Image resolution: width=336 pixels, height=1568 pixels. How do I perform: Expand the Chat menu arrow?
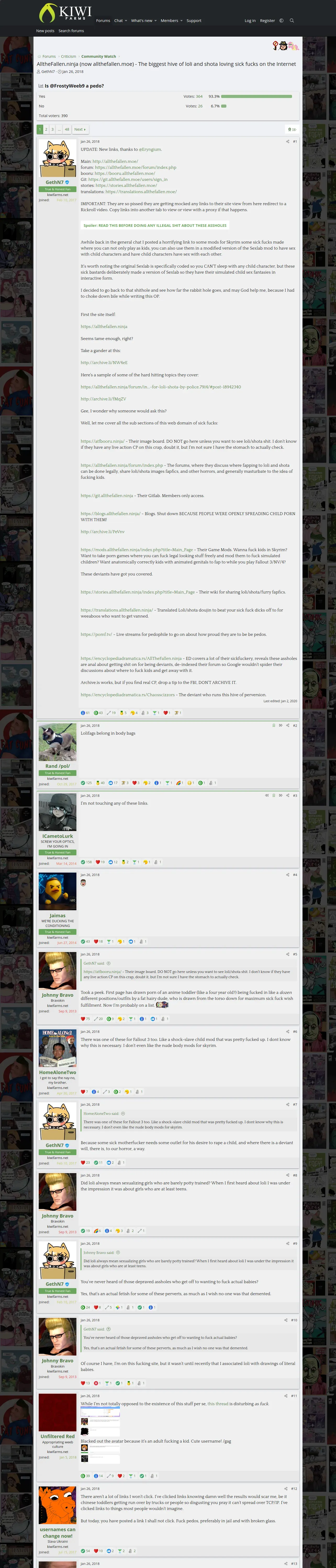click(x=126, y=21)
